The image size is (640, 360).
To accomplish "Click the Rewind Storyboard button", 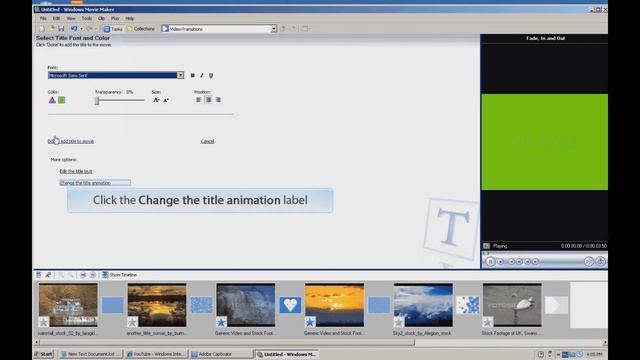I will [x=83, y=275].
